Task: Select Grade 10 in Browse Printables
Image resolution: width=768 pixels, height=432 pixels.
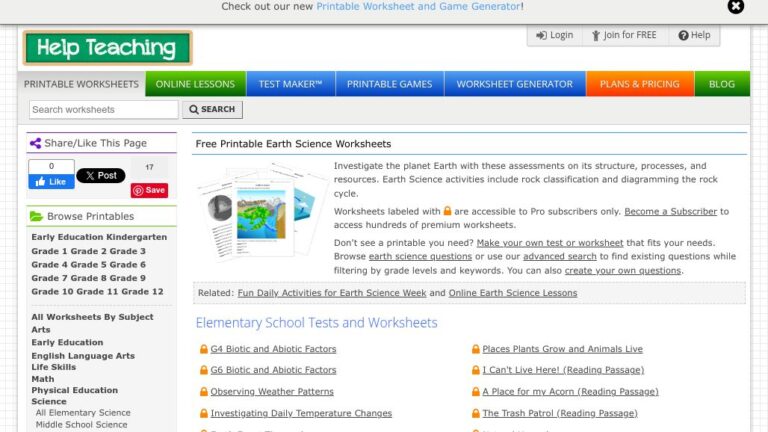Action: 52,292
